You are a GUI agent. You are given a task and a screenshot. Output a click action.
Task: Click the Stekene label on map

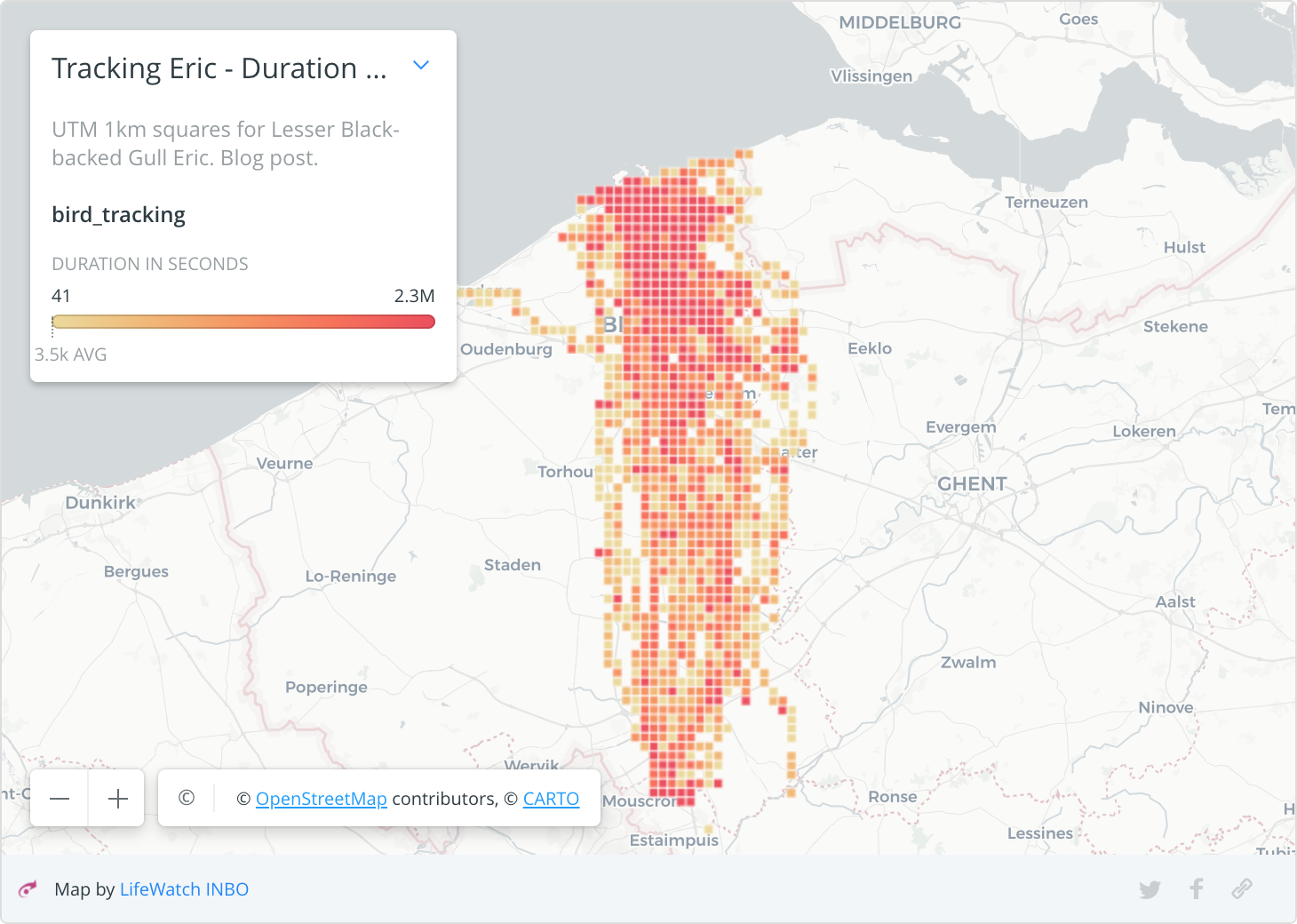pyautogui.click(x=1175, y=326)
